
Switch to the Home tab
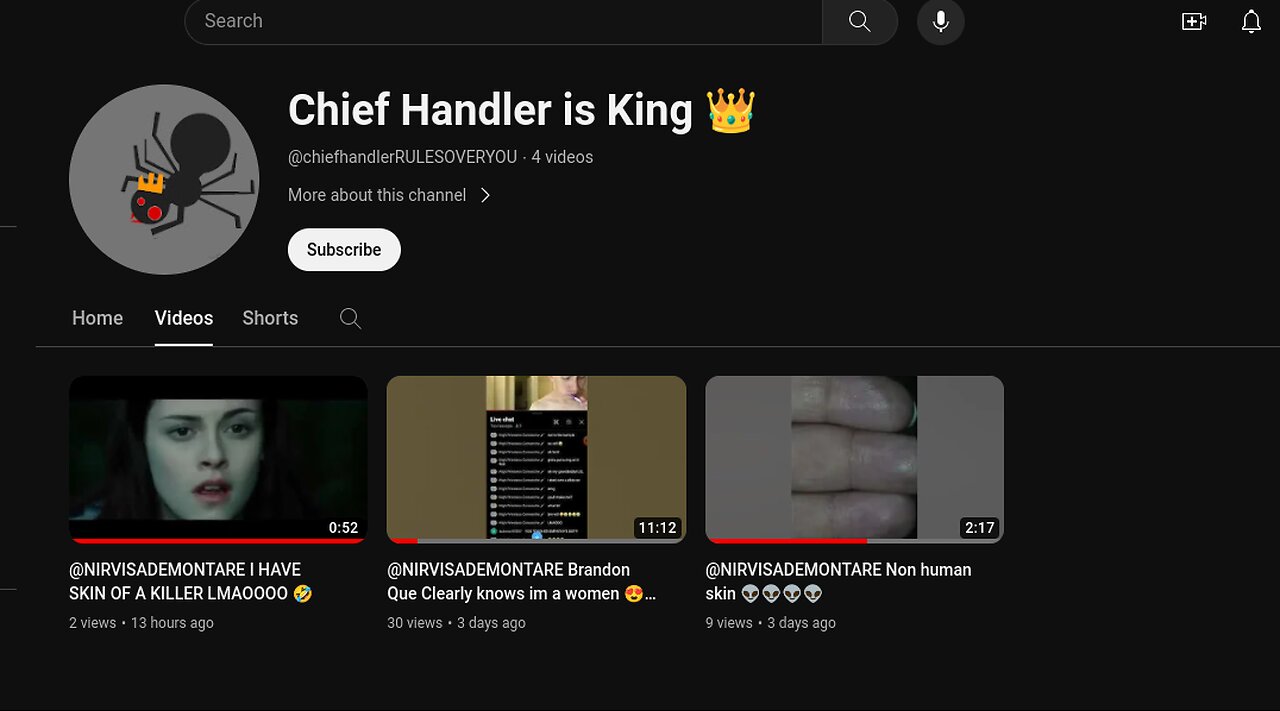[98, 318]
